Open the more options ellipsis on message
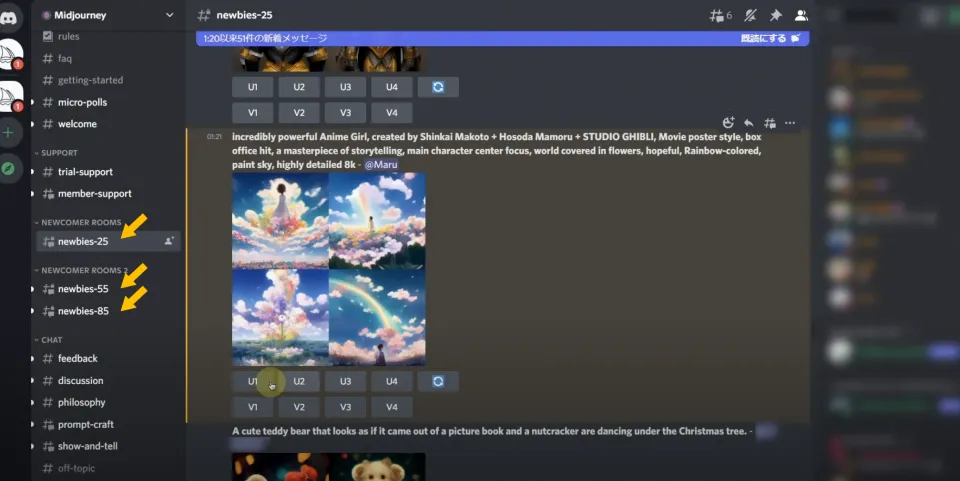The width and height of the screenshot is (960, 481). [790, 123]
